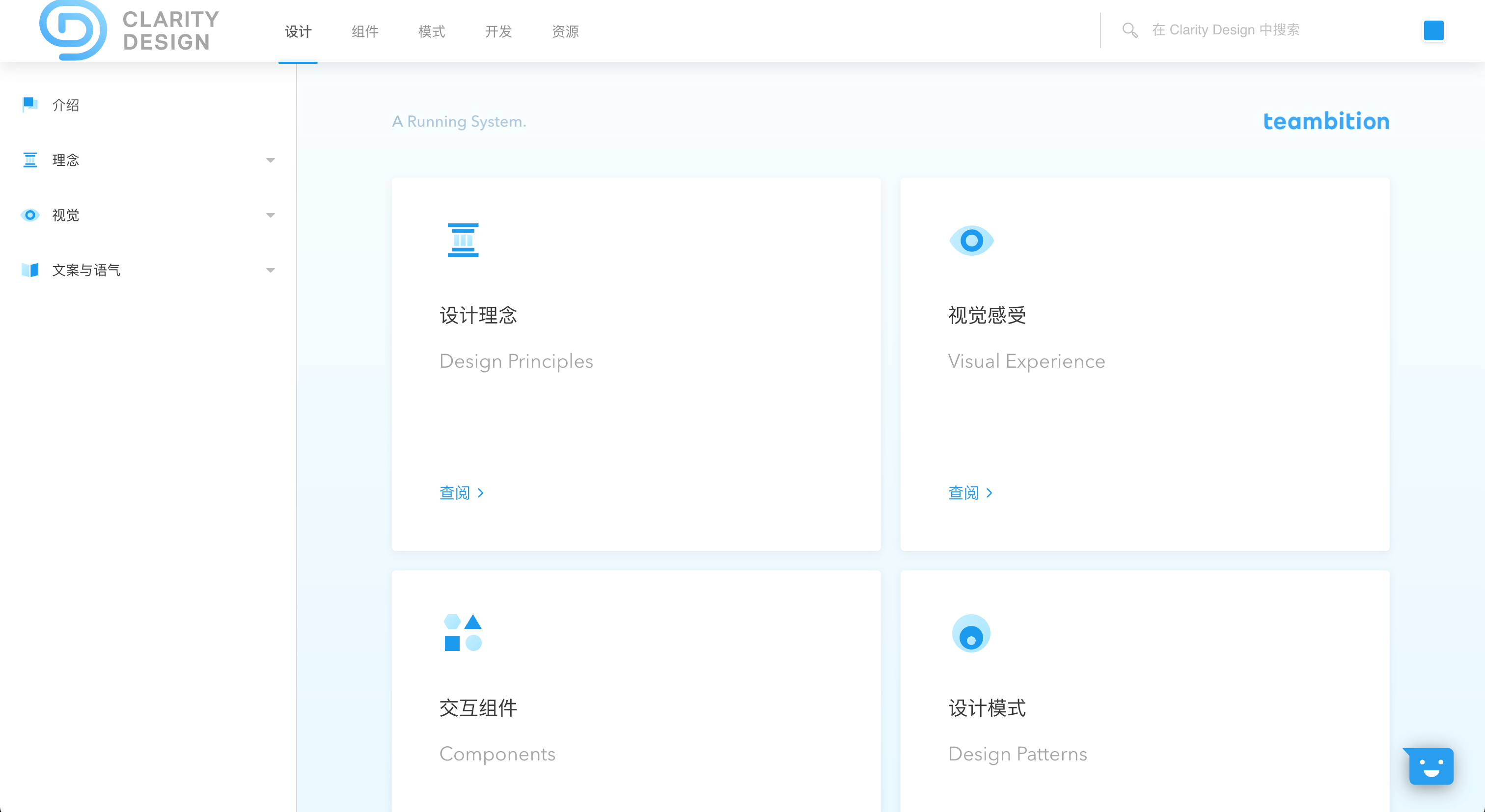
Task: Click the blue square swatch in header
Action: (1433, 30)
